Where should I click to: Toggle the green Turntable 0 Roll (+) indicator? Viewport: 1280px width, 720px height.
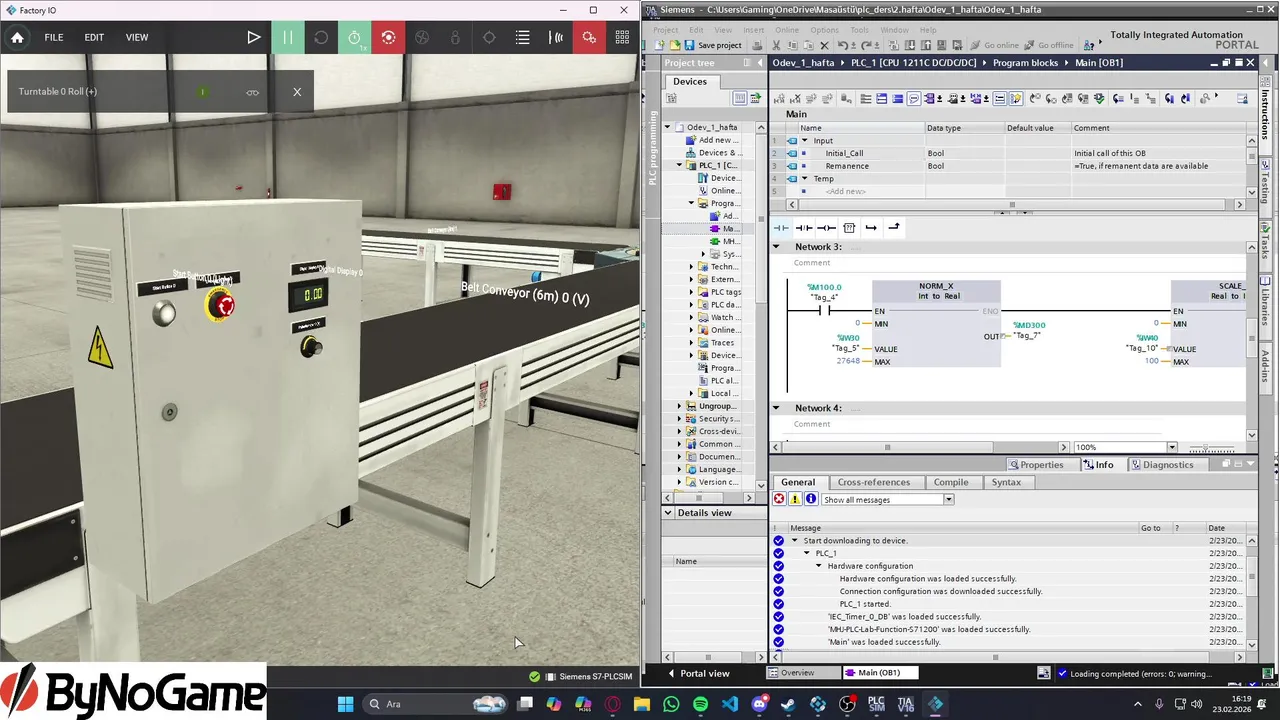tap(203, 92)
